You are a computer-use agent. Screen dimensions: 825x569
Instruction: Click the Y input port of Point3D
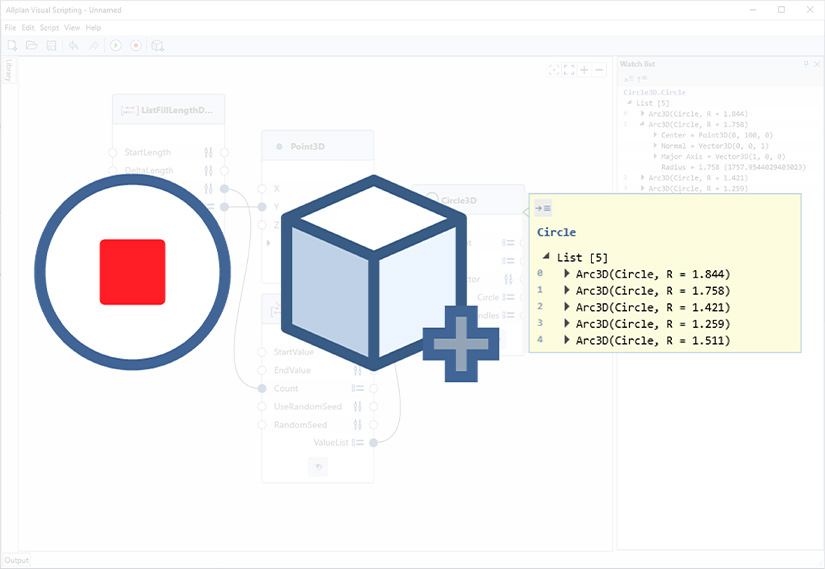[262, 207]
